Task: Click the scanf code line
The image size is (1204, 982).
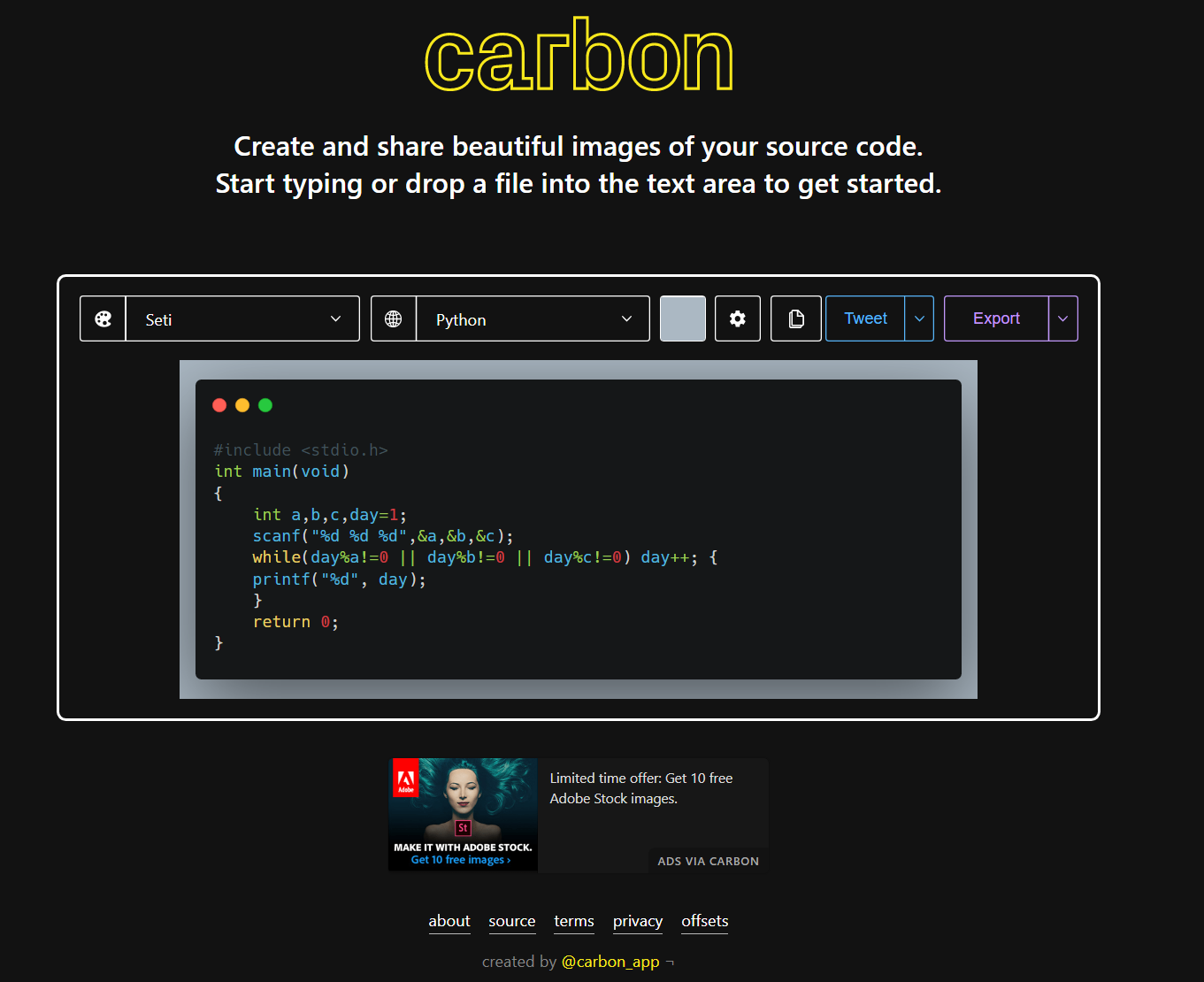Action: coord(382,536)
